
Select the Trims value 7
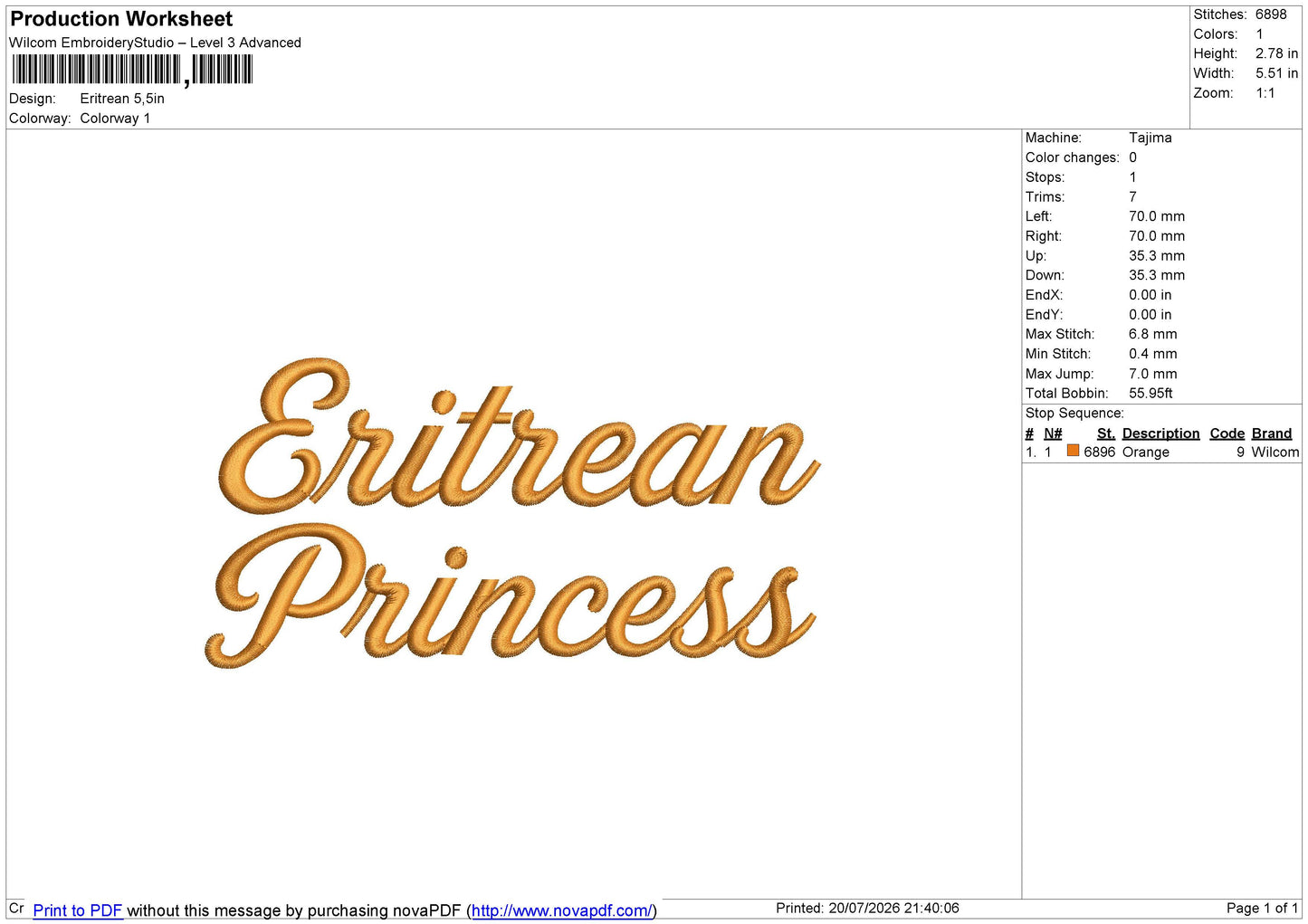pos(1132,196)
